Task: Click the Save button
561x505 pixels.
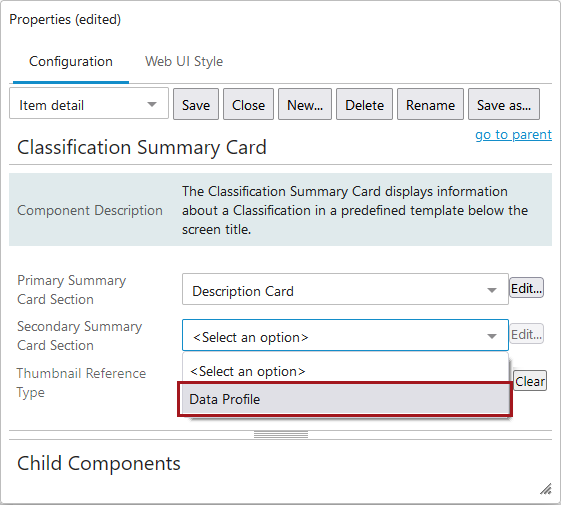Action: pos(196,104)
